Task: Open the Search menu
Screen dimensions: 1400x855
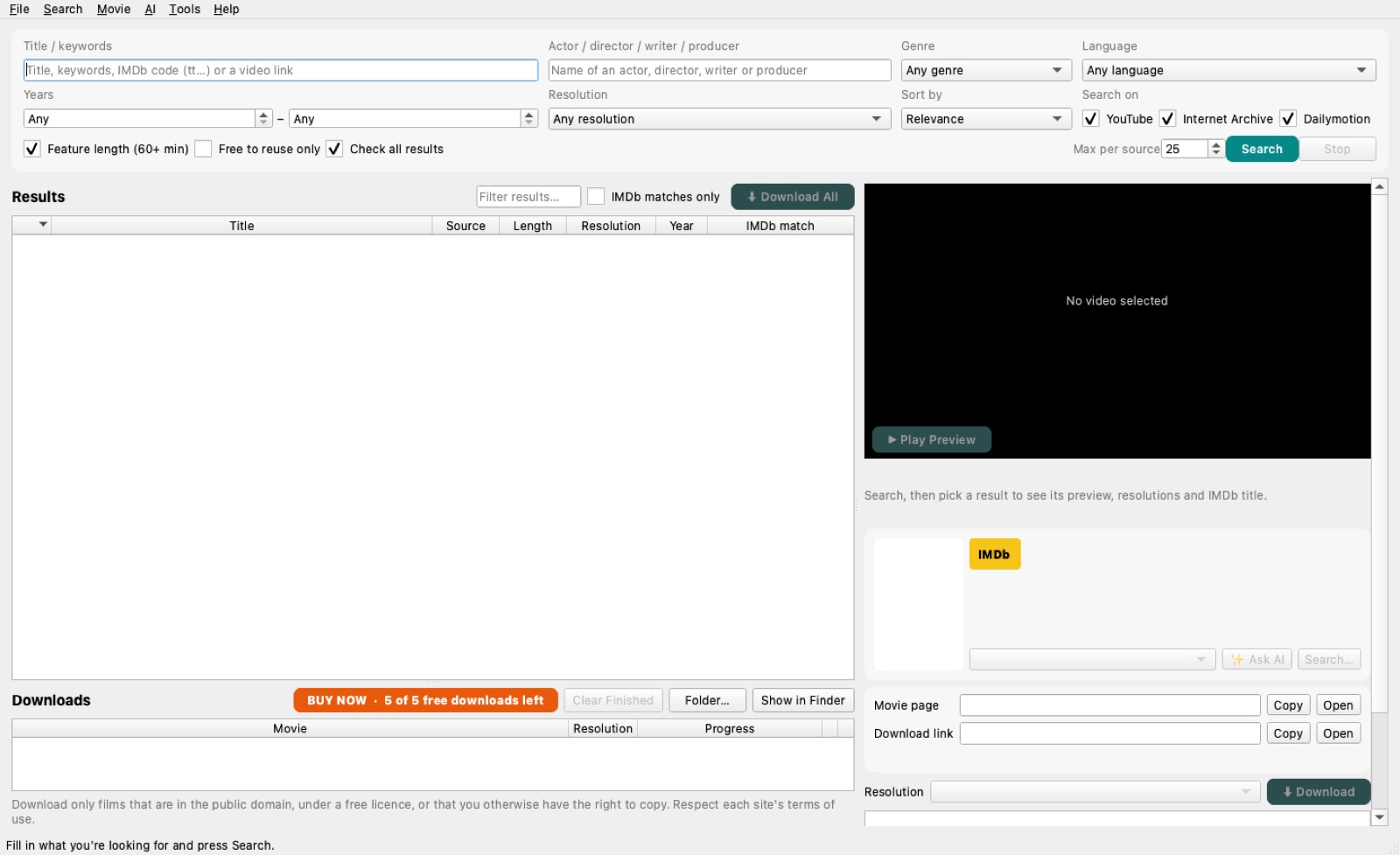Action: pyautogui.click(x=63, y=9)
